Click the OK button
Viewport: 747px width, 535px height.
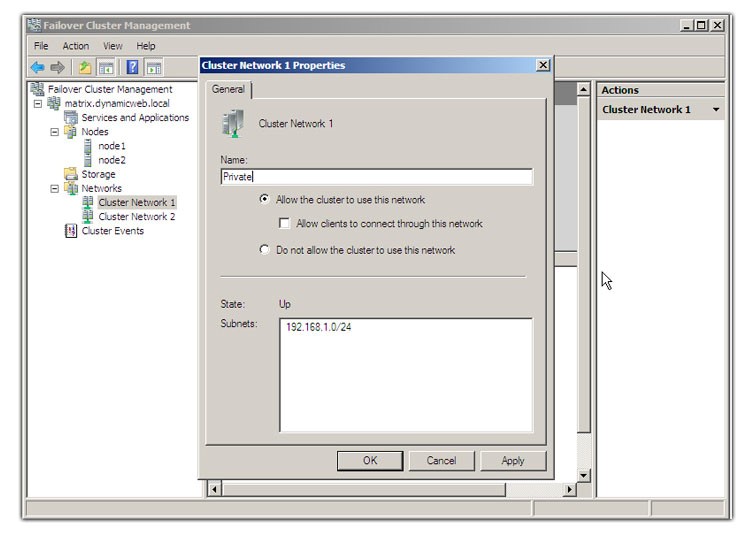[x=370, y=461]
